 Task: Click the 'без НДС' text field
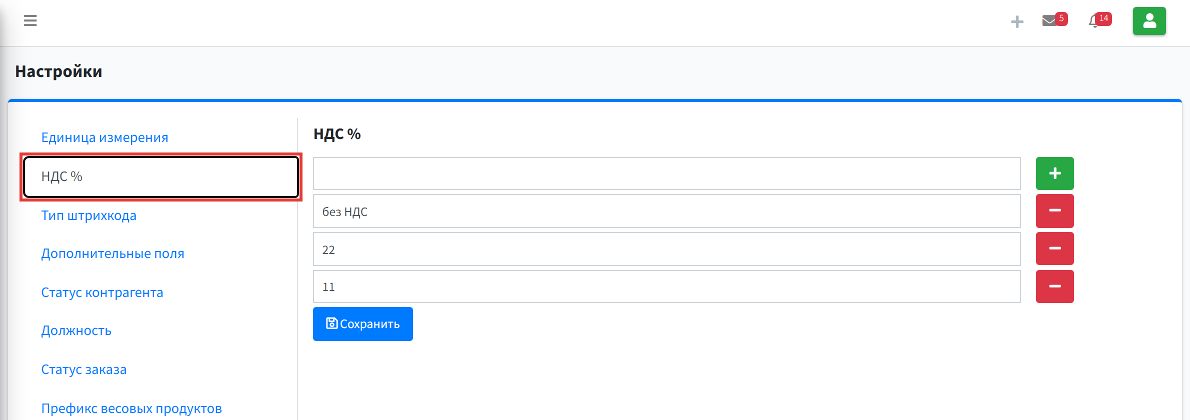[x=667, y=211]
